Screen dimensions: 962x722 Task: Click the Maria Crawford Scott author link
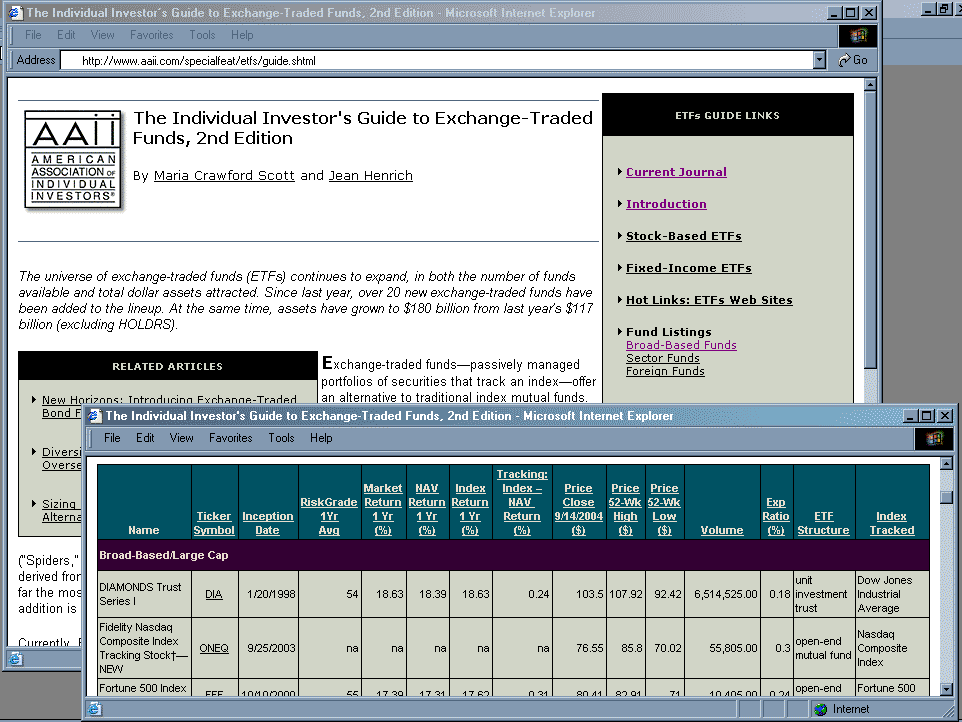click(224, 176)
